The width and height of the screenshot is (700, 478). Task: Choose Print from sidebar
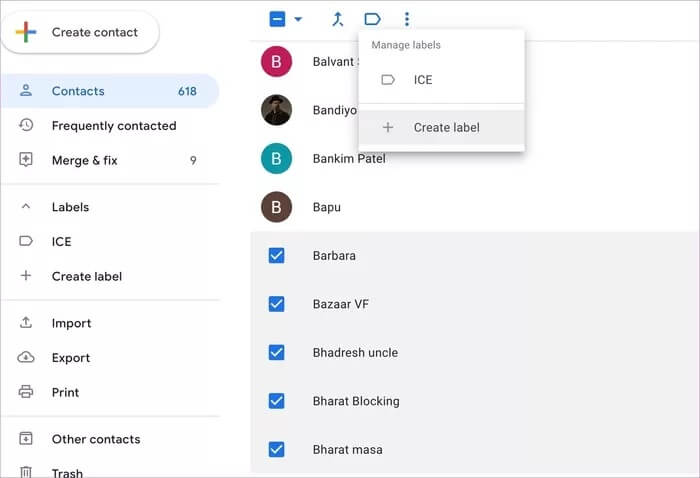(x=110, y=392)
